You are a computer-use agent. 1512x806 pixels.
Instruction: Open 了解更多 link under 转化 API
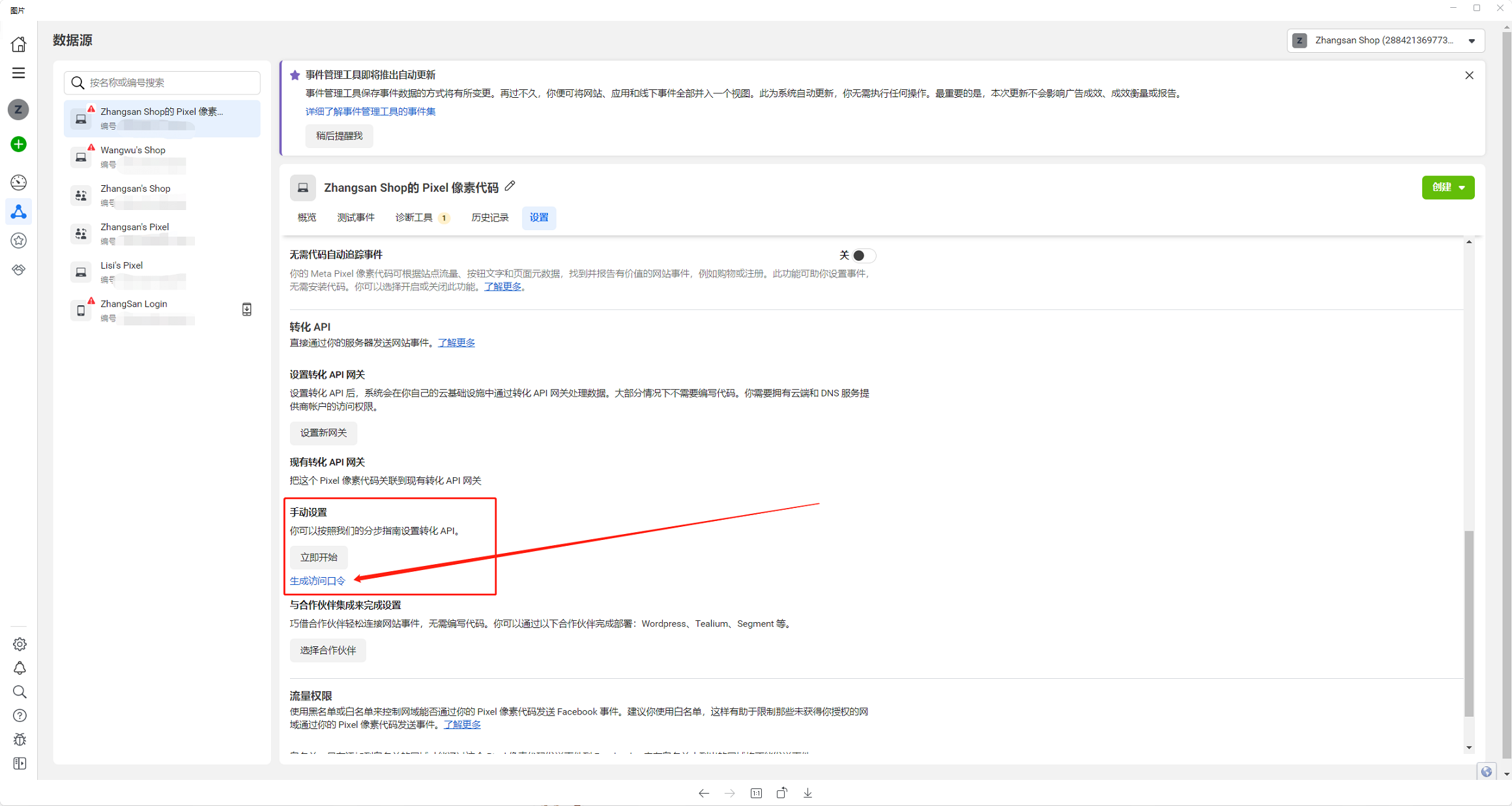point(456,343)
